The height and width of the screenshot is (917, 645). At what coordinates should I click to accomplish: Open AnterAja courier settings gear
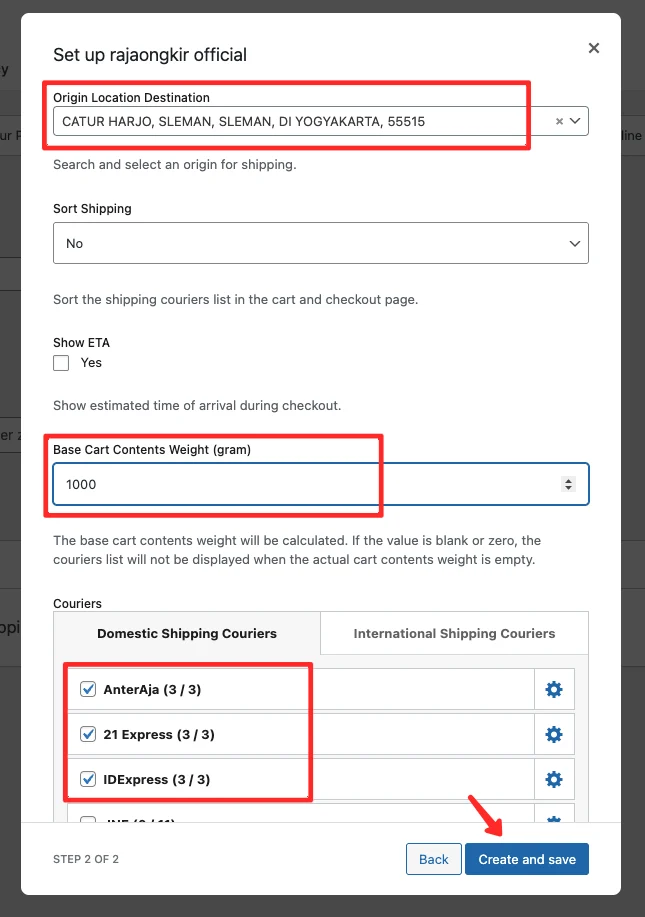pos(553,689)
